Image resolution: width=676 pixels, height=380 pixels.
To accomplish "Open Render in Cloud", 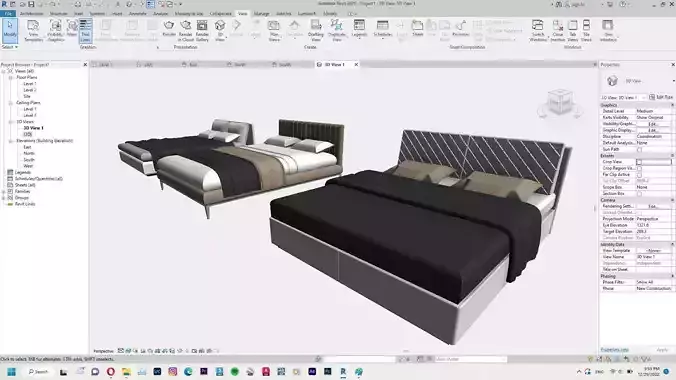I will pyautogui.click(x=185, y=30).
